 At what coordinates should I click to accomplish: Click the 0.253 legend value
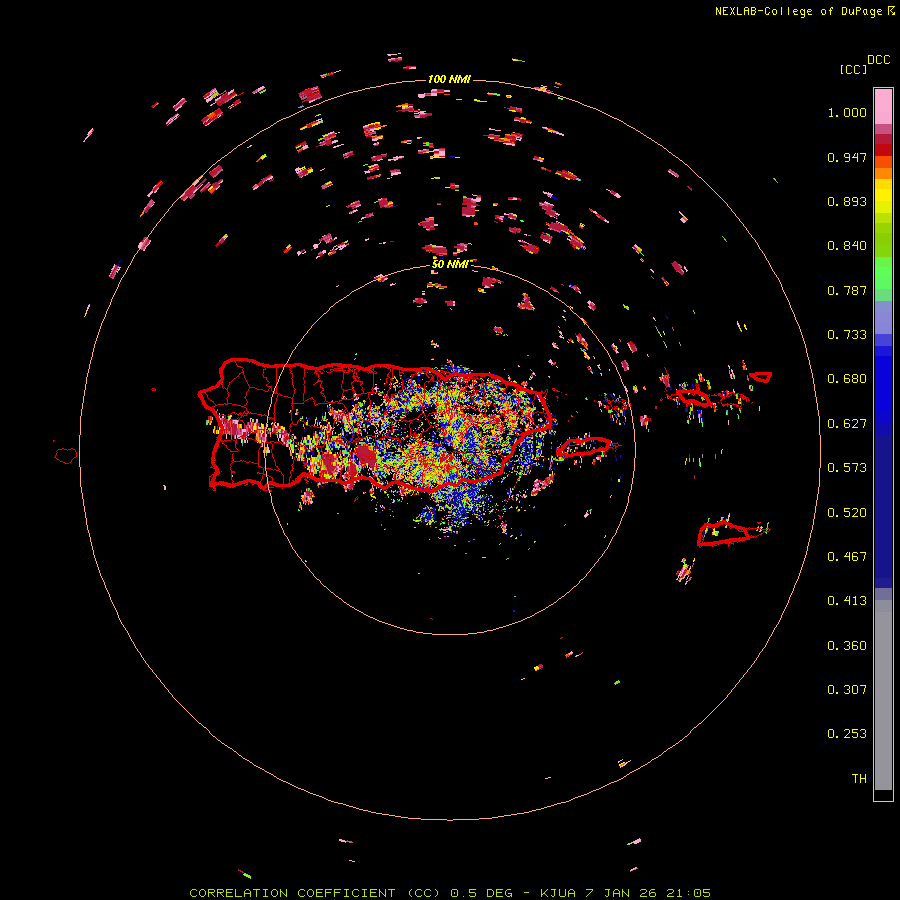coord(847,734)
